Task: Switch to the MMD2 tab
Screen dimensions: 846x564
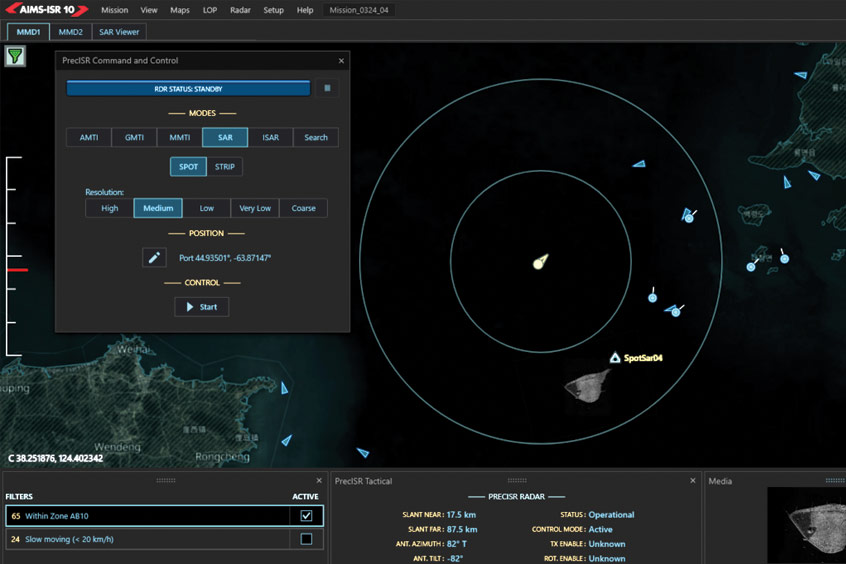Action: pos(70,32)
